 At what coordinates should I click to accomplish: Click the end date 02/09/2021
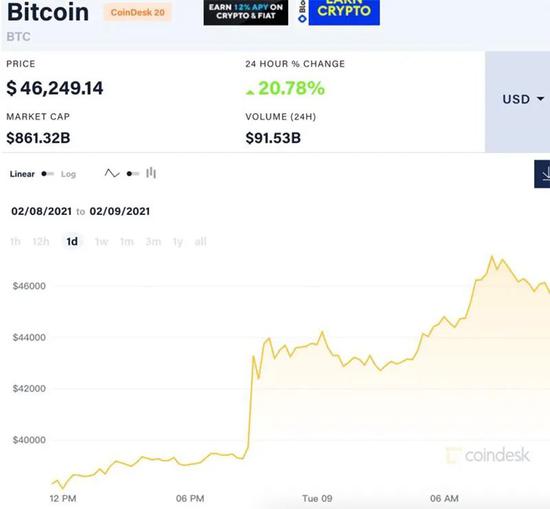tap(120, 211)
